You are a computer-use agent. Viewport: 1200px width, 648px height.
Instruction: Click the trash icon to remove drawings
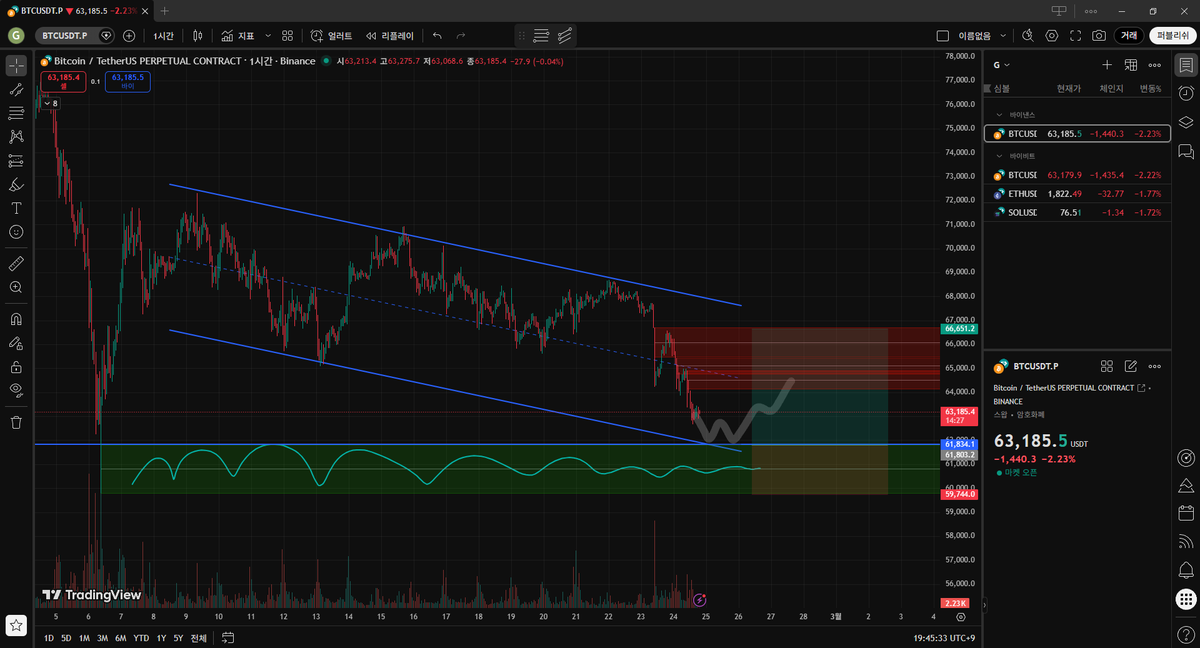[16, 422]
